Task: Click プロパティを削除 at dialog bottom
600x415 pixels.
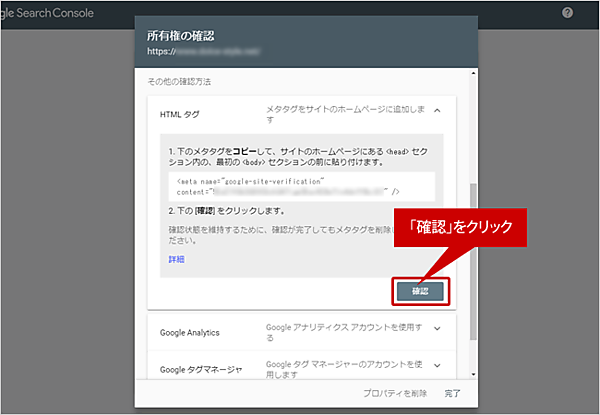Action: pyautogui.click(x=395, y=393)
